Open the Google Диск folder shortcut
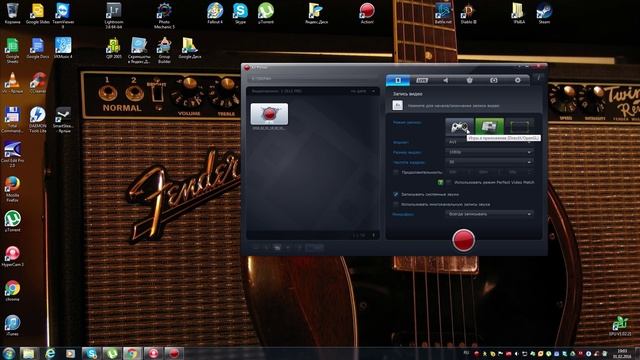The width and height of the screenshot is (640, 360). tap(189, 48)
